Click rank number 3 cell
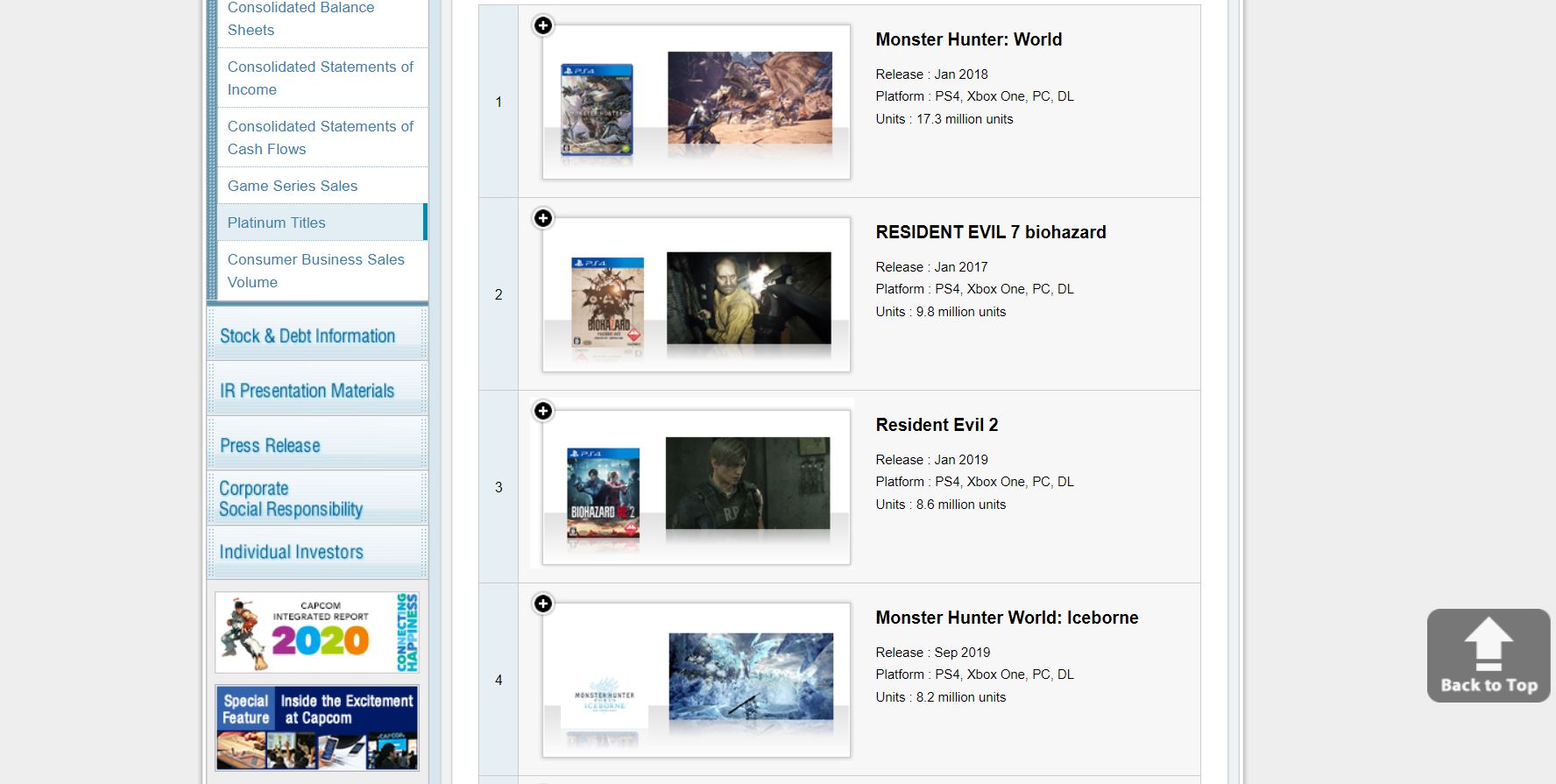This screenshot has width=1556, height=784. pos(499,487)
